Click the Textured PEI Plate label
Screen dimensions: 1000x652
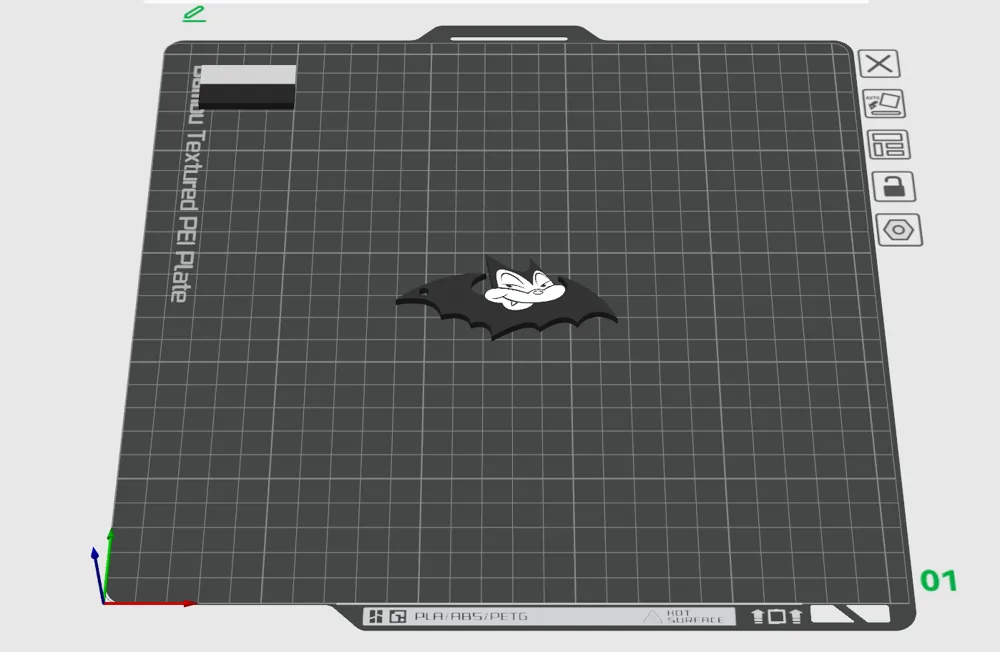pyautogui.click(x=181, y=200)
